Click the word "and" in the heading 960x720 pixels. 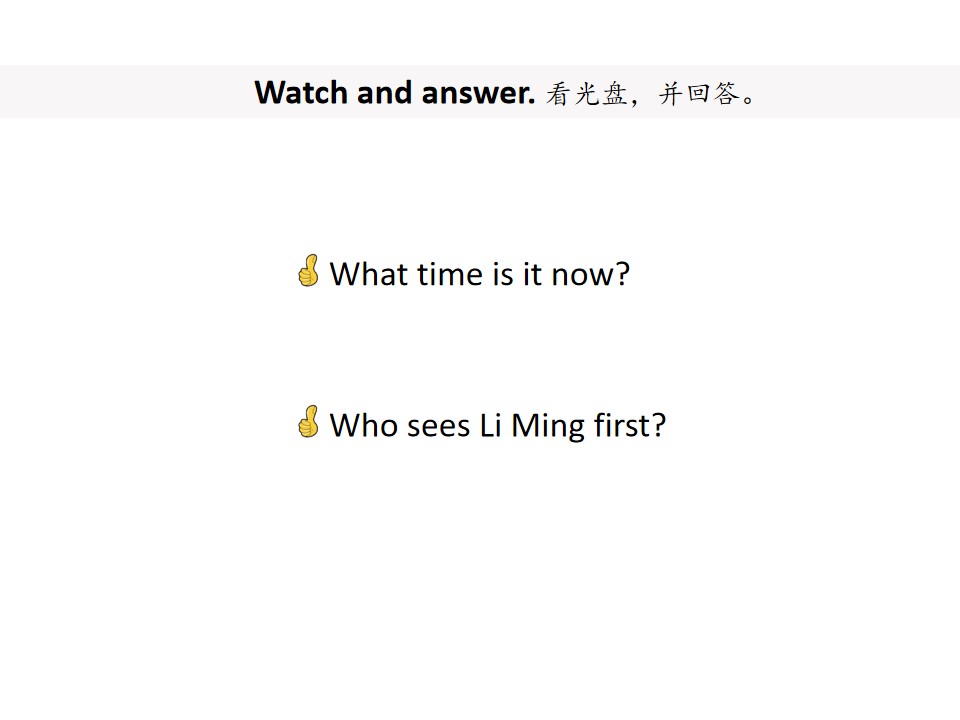coord(384,92)
